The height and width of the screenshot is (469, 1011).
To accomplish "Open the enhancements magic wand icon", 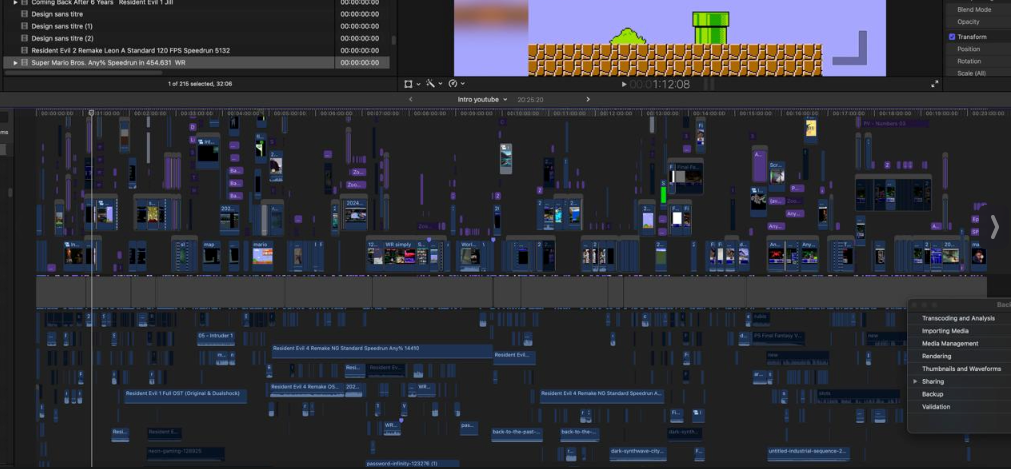I will click(x=430, y=84).
